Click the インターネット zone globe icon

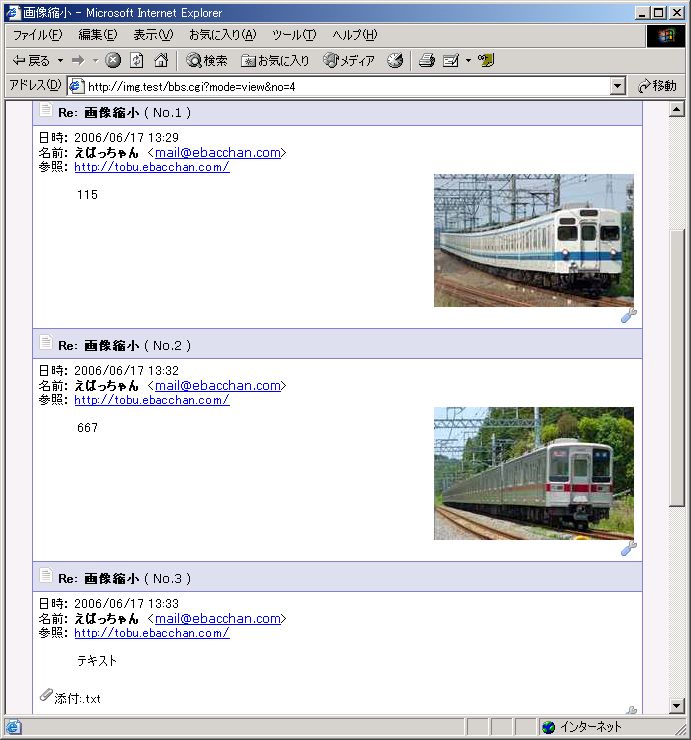click(x=548, y=727)
